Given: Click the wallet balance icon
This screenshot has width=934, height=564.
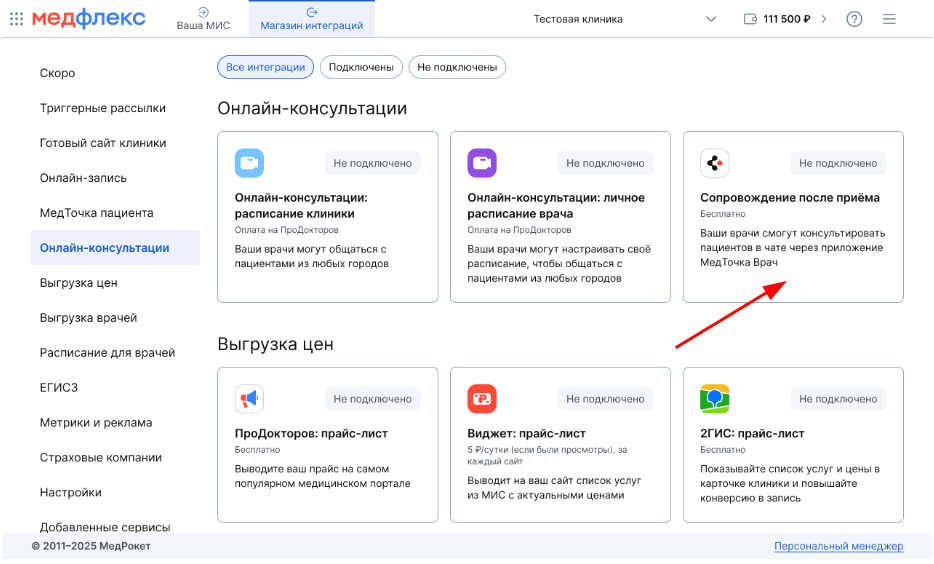Looking at the screenshot, I should pyautogui.click(x=751, y=19).
